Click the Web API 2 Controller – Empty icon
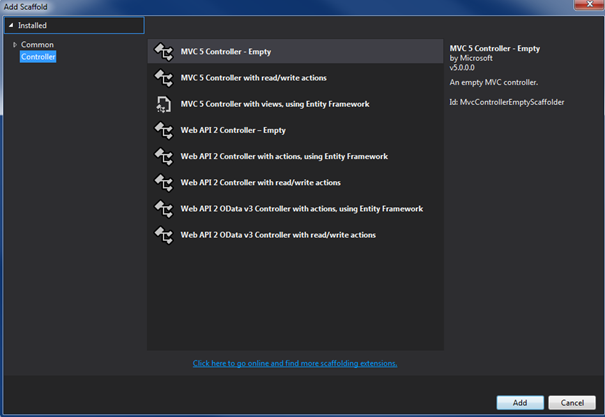 pyautogui.click(x=163, y=130)
